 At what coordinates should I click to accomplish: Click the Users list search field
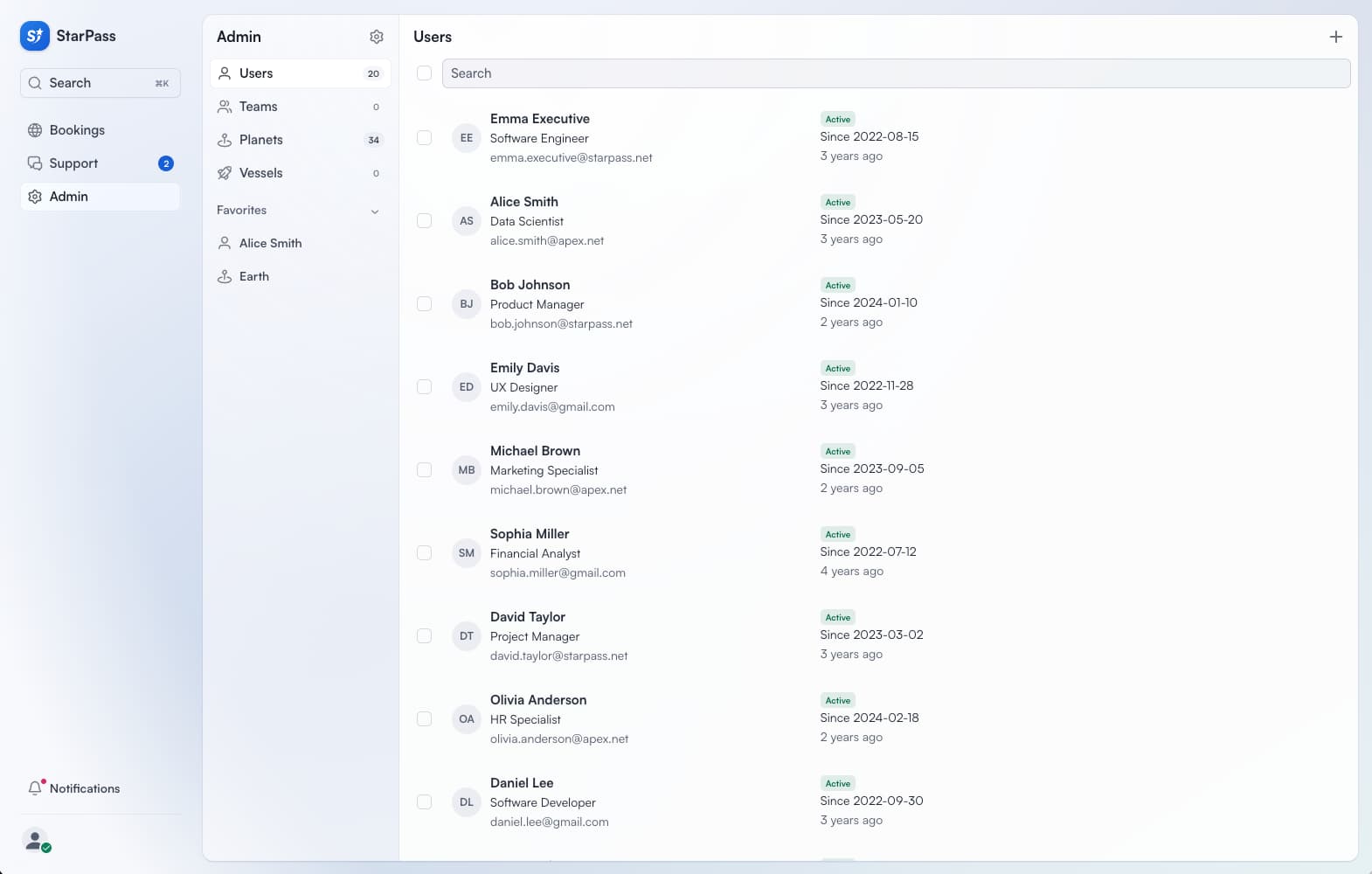896,73
